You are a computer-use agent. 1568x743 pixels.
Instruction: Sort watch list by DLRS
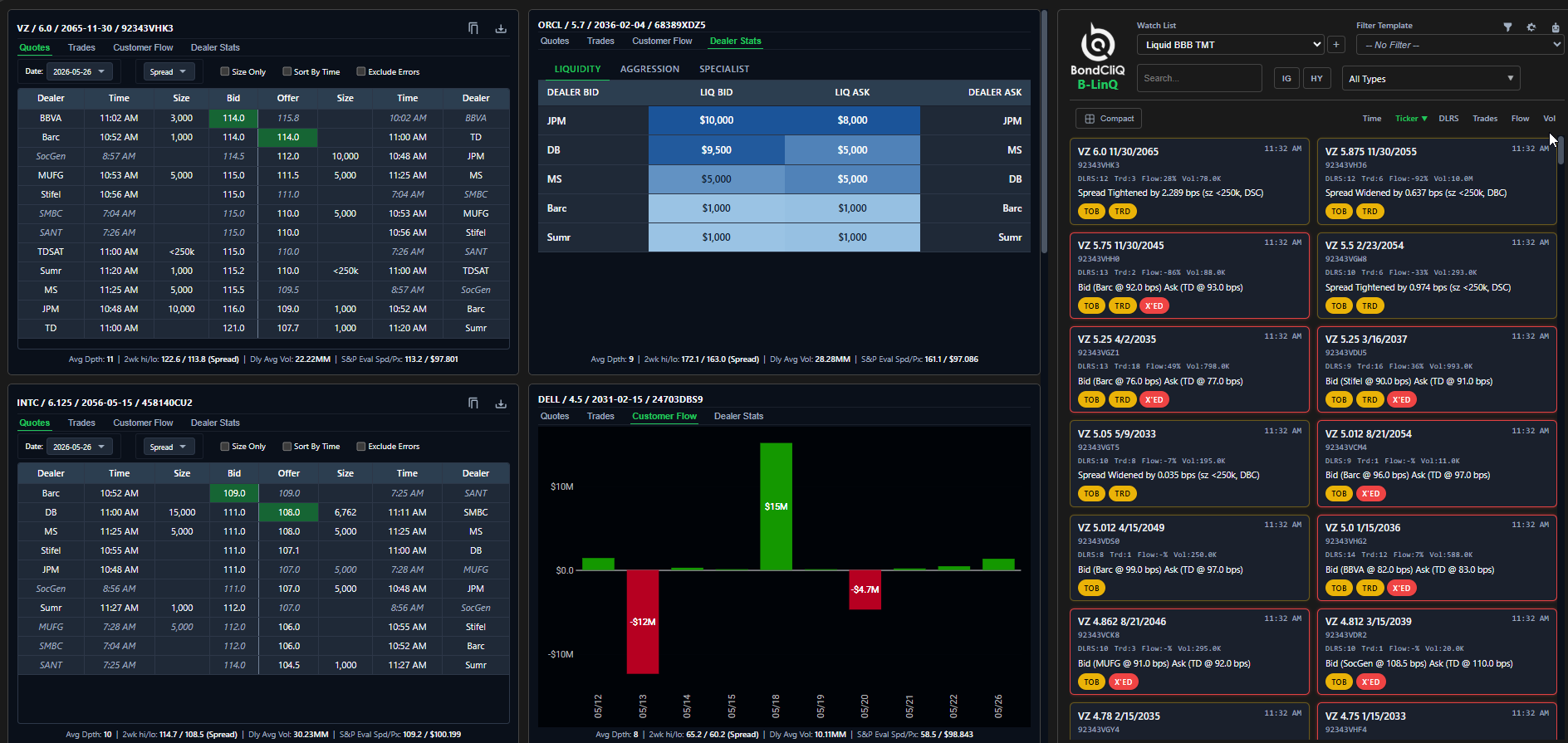coord(1448,119)
